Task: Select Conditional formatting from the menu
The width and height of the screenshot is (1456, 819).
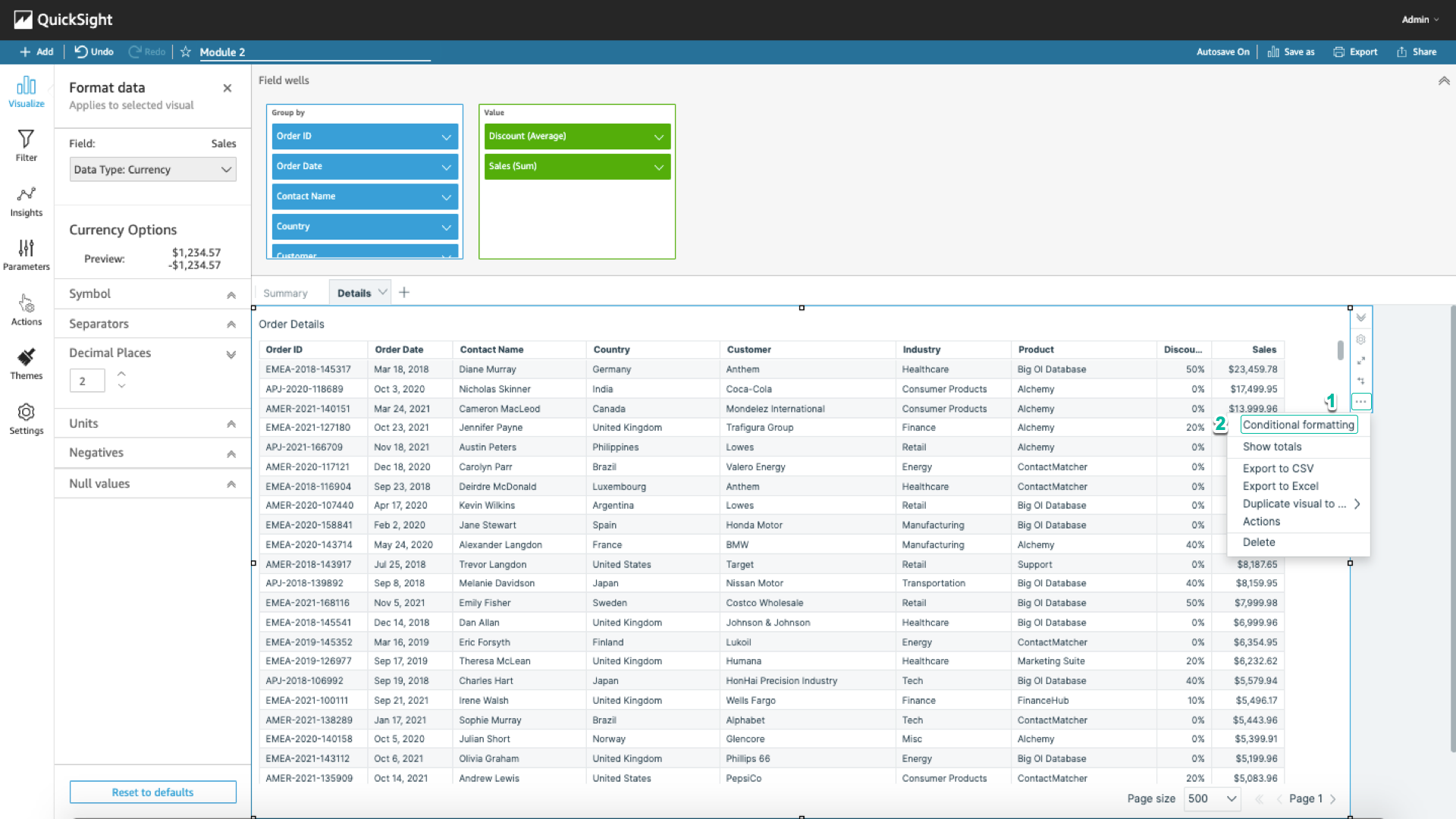Action: pyautogui.click(x=1298, y=425)
